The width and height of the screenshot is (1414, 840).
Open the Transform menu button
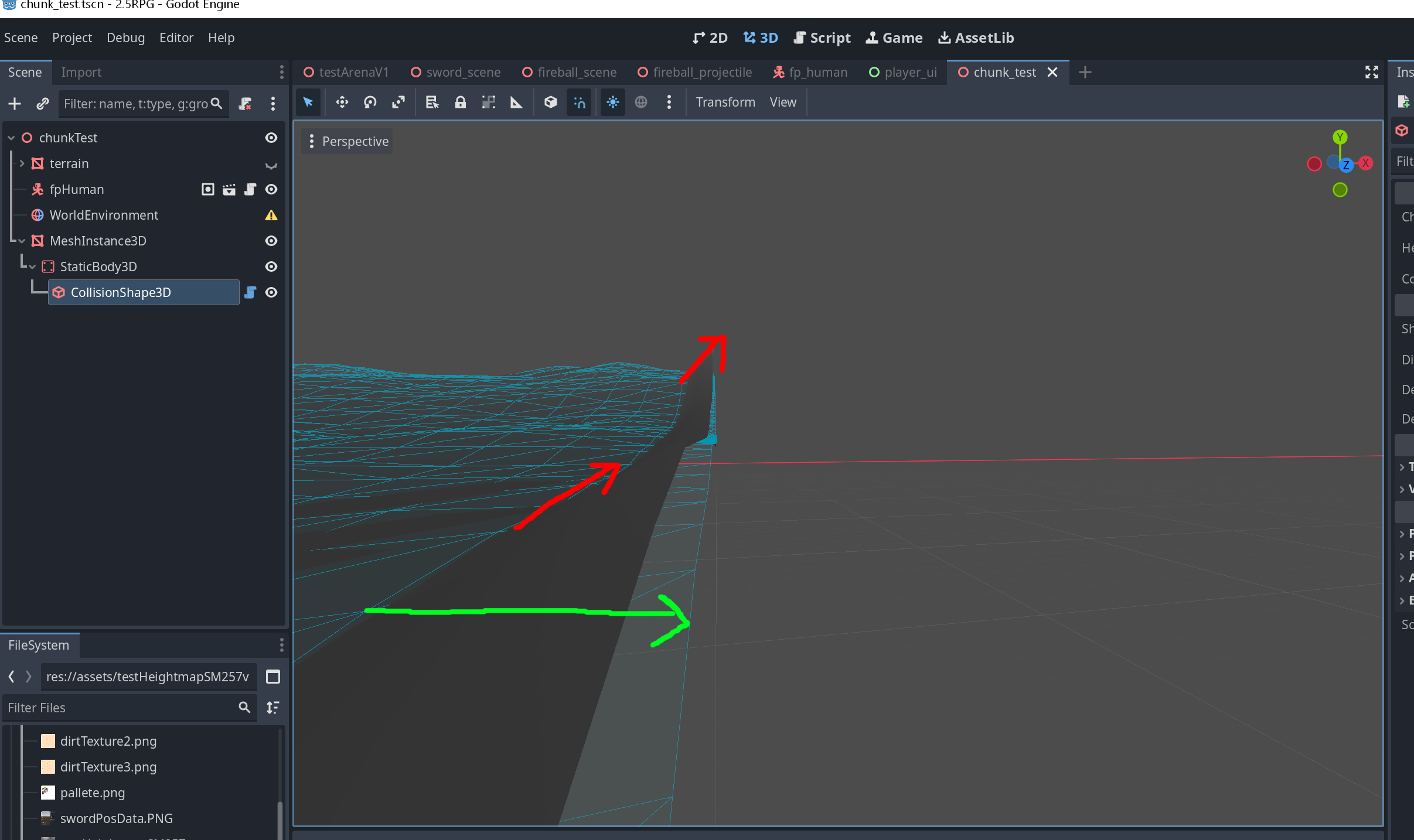pyautogui.click(x=725, y=103)
